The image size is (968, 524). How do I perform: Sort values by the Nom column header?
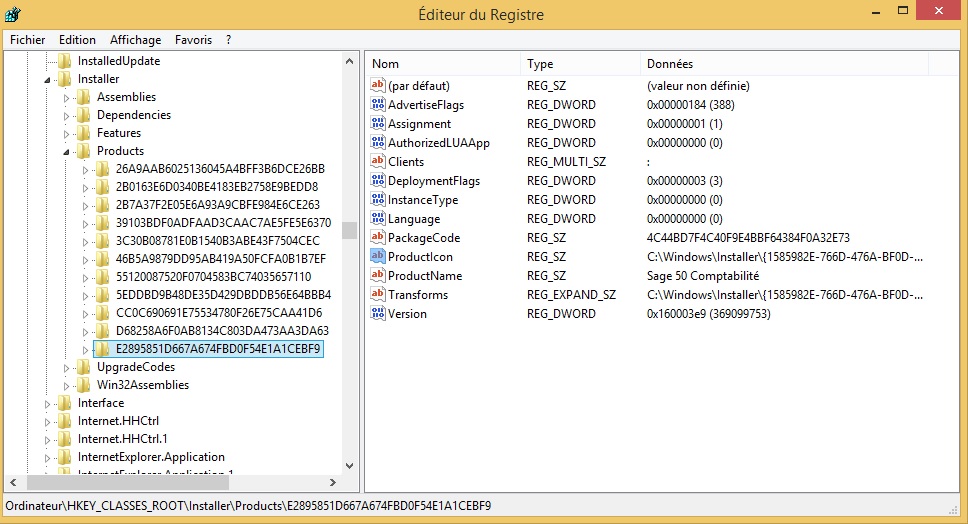click(440, 64)
